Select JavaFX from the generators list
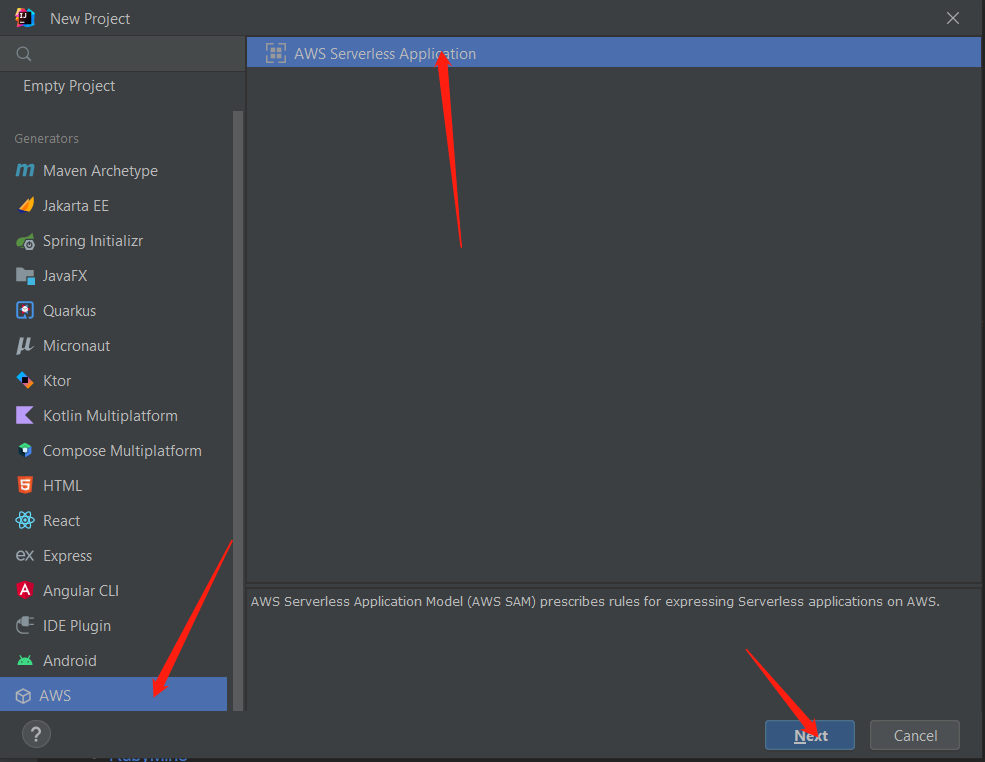The height and width of the screenshot is (762, 985). pos(65,276)
